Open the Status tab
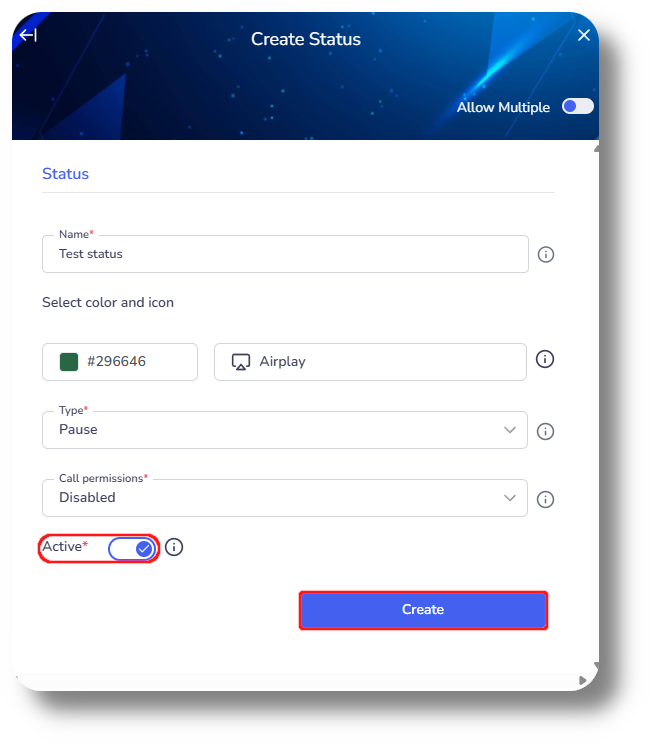Image resolution: width=651 pixels, height=743 pixels. point(65,174)
